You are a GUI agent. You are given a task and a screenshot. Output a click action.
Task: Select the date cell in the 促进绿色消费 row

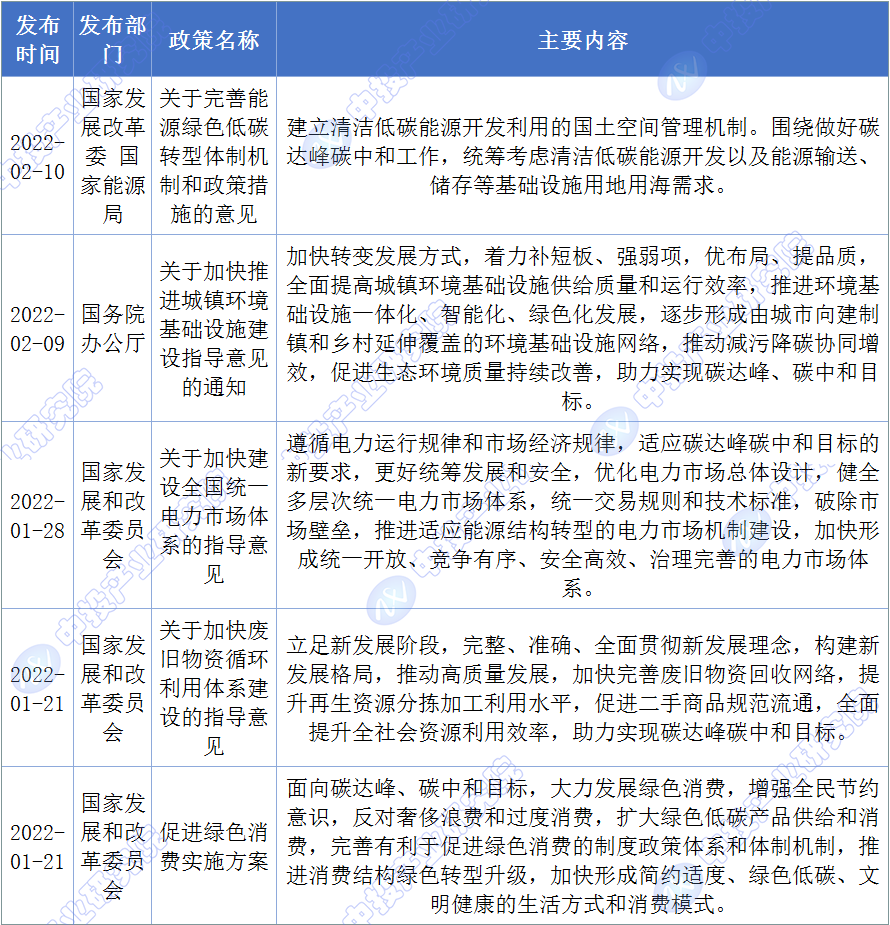coord(37,846)
